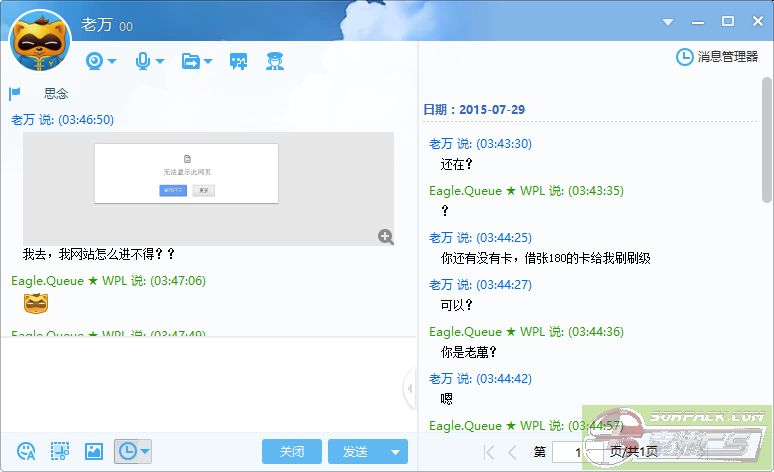The height and width of the screenshot is (472, 774).
Task: Maximize the chat window
Action: pos(728,21)
